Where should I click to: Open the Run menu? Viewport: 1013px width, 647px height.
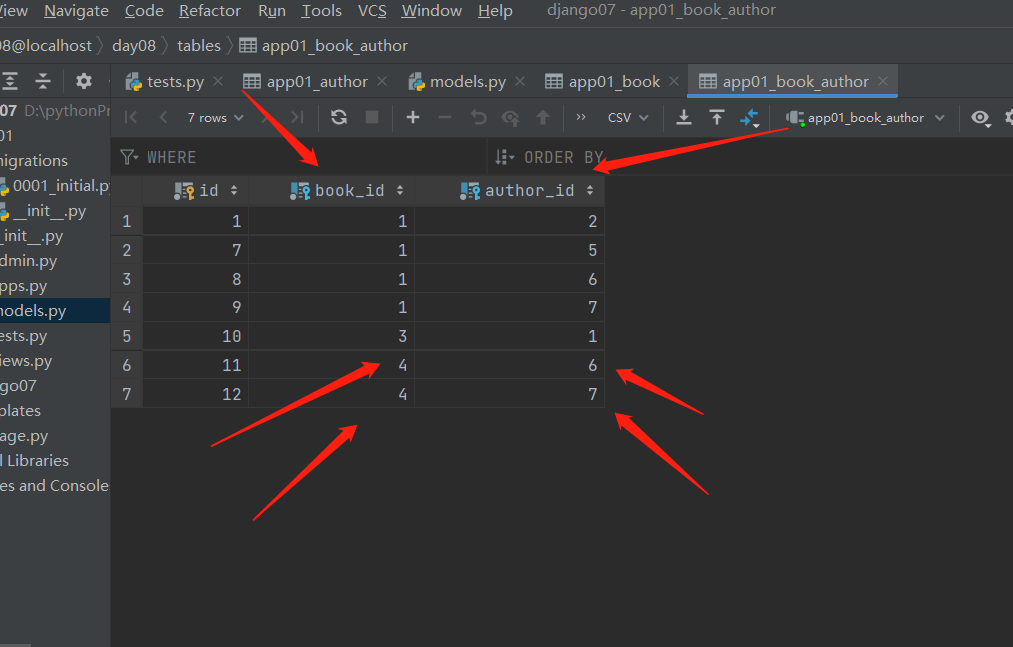[271, 11]
